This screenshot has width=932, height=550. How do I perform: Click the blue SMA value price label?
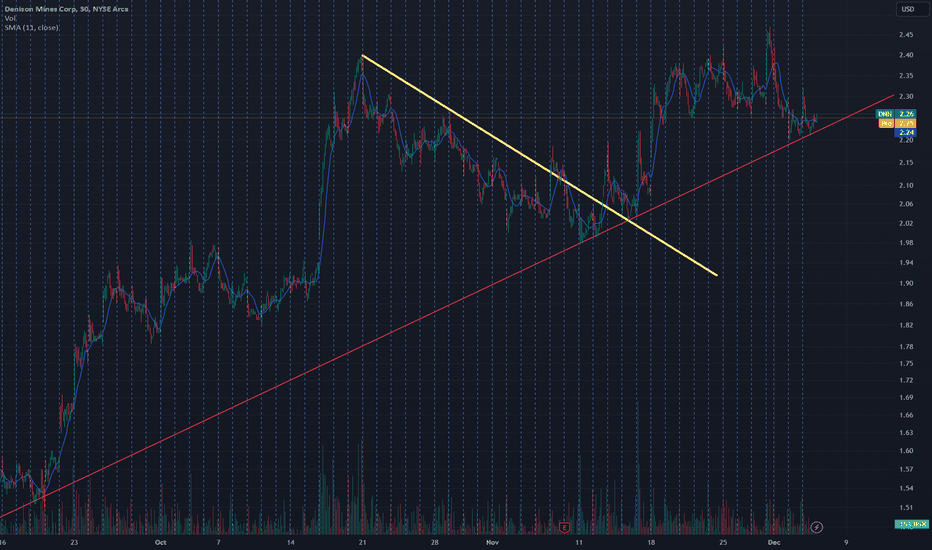point(906,132)
